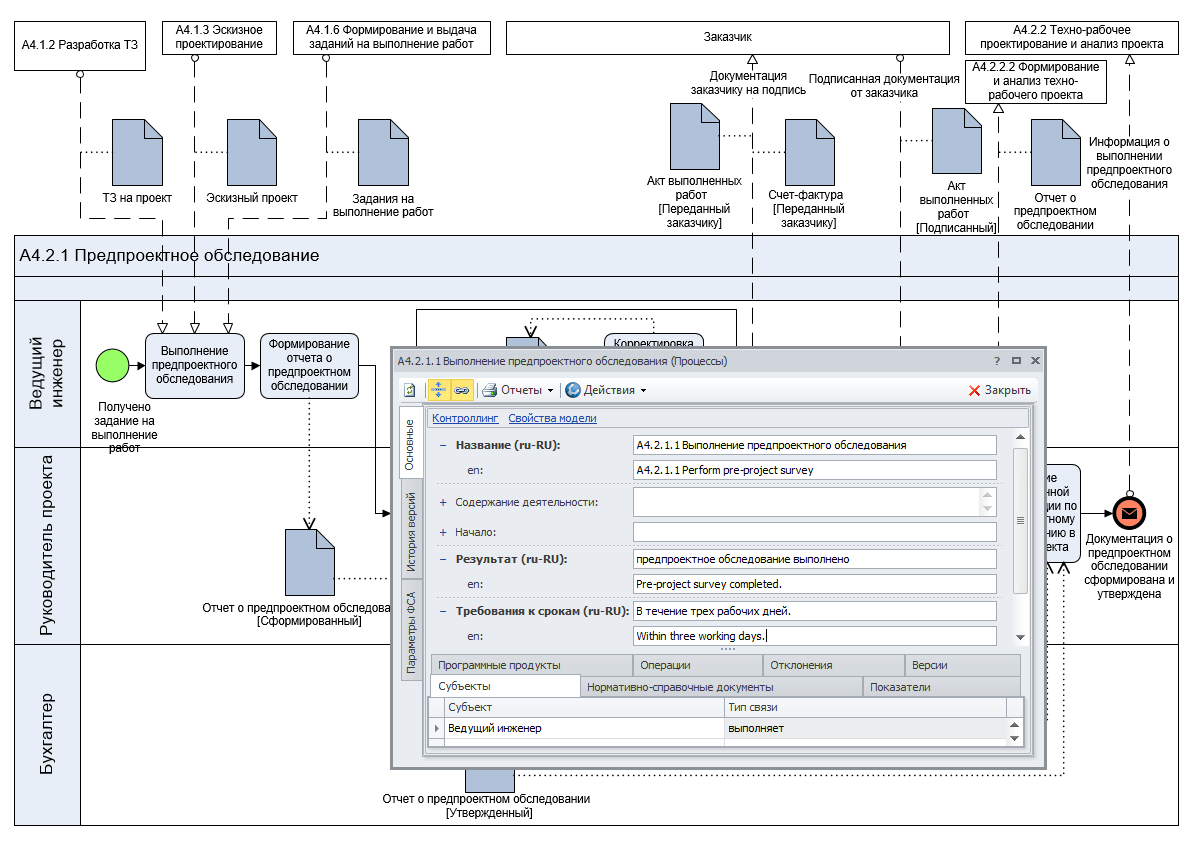The image size is (1190, 846).
Task: Click the printer icon beside Отчеты
Action: tap(489, 390)
